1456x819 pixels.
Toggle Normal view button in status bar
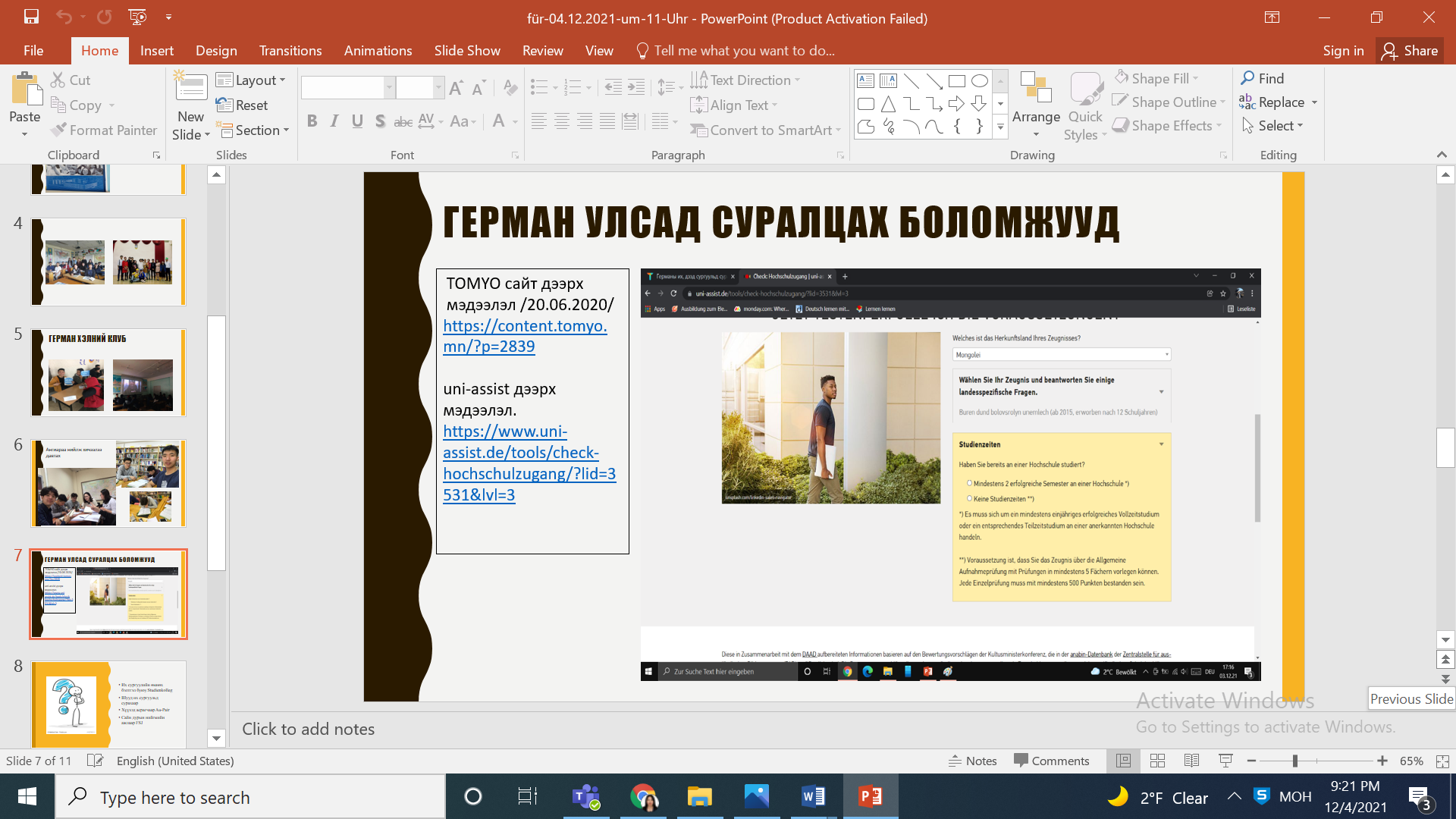point(1123,761)
